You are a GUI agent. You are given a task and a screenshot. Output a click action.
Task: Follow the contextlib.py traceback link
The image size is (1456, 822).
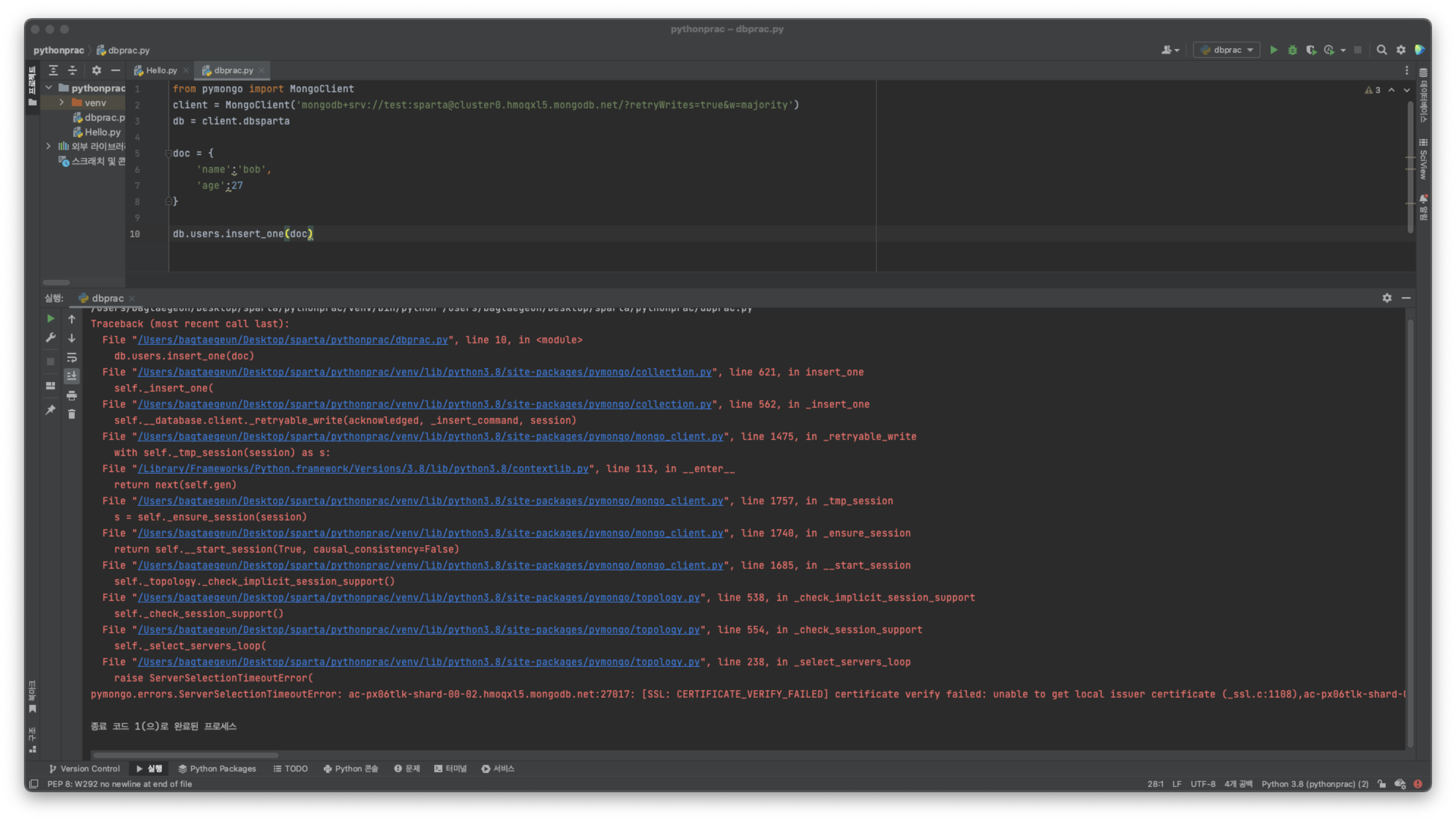tap(363, 468)
